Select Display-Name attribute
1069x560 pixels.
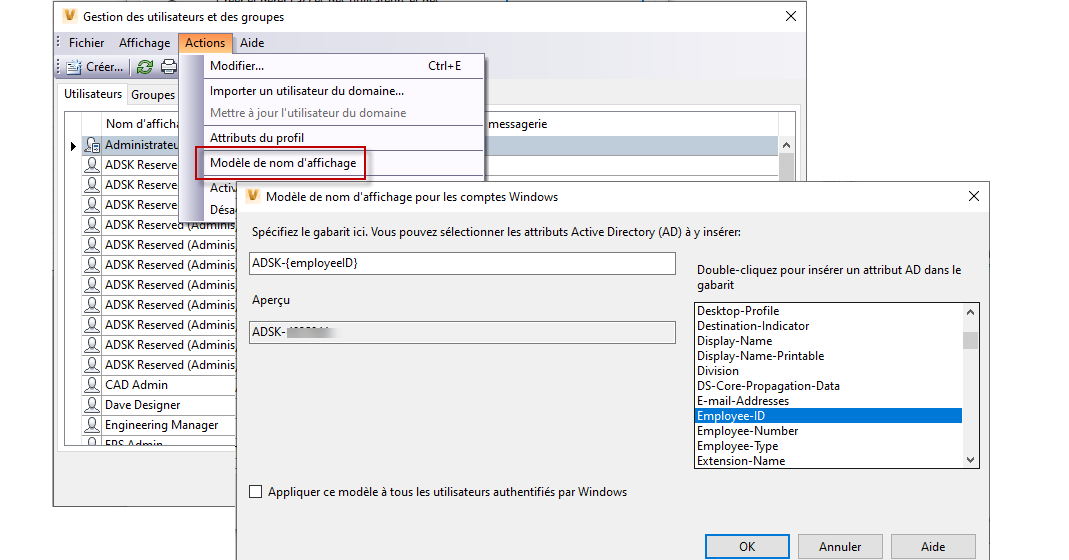click(x=828, y=341)
